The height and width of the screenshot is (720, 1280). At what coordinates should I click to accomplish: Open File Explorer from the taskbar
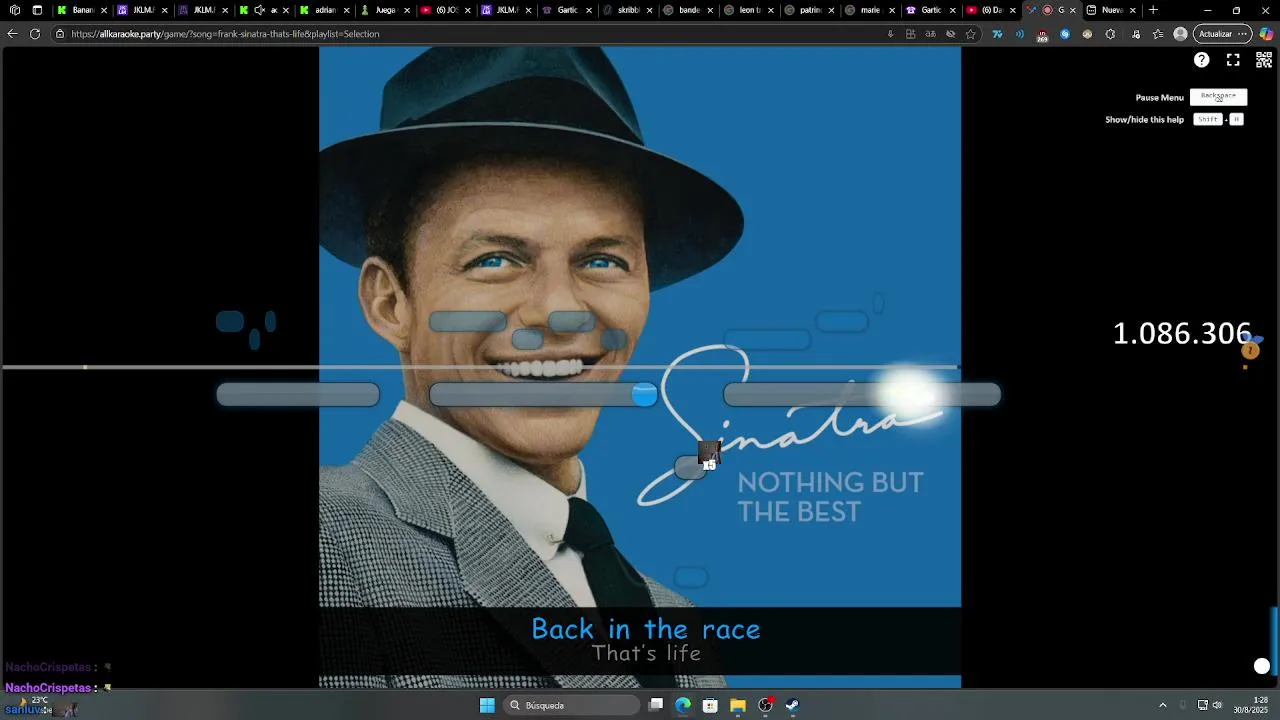point(737,705)
